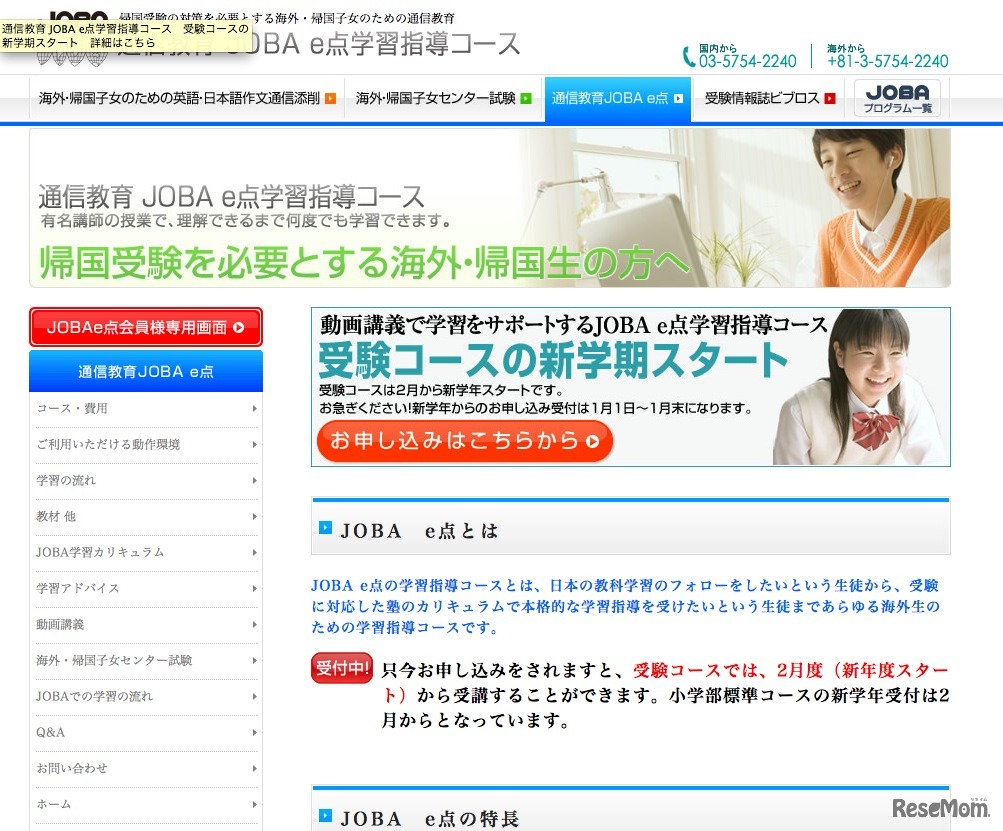Click the 国内から phone icon
The image size is (1003, 831).
point(687,55)
